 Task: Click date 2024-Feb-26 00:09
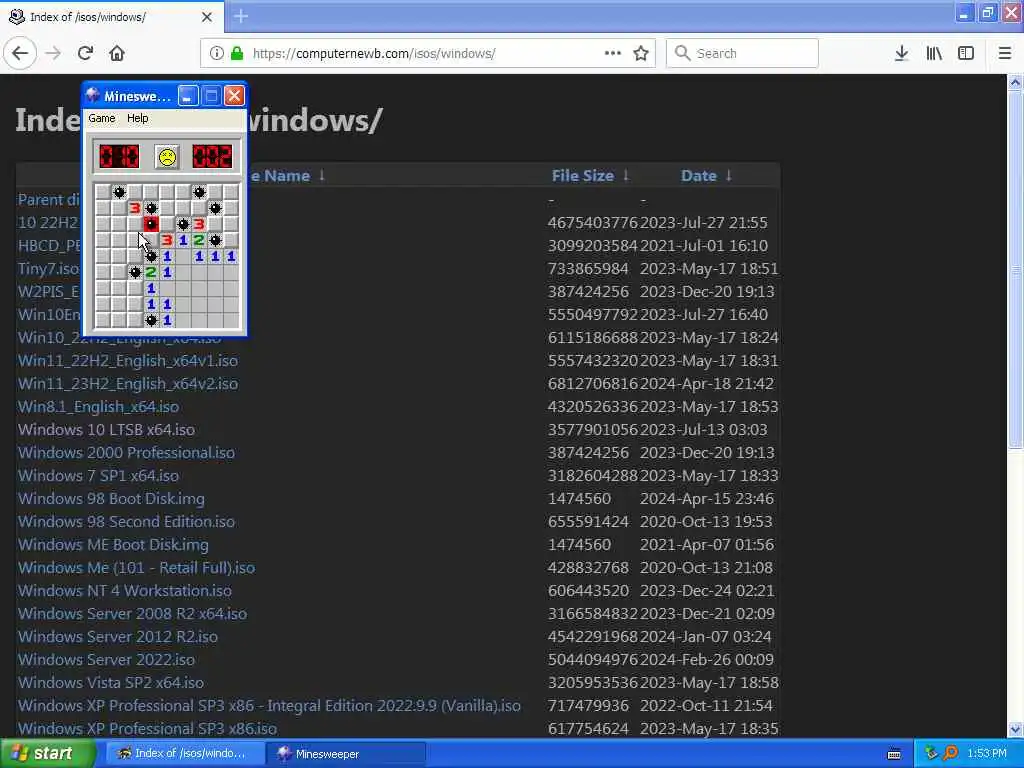click(x=707, y=660)
